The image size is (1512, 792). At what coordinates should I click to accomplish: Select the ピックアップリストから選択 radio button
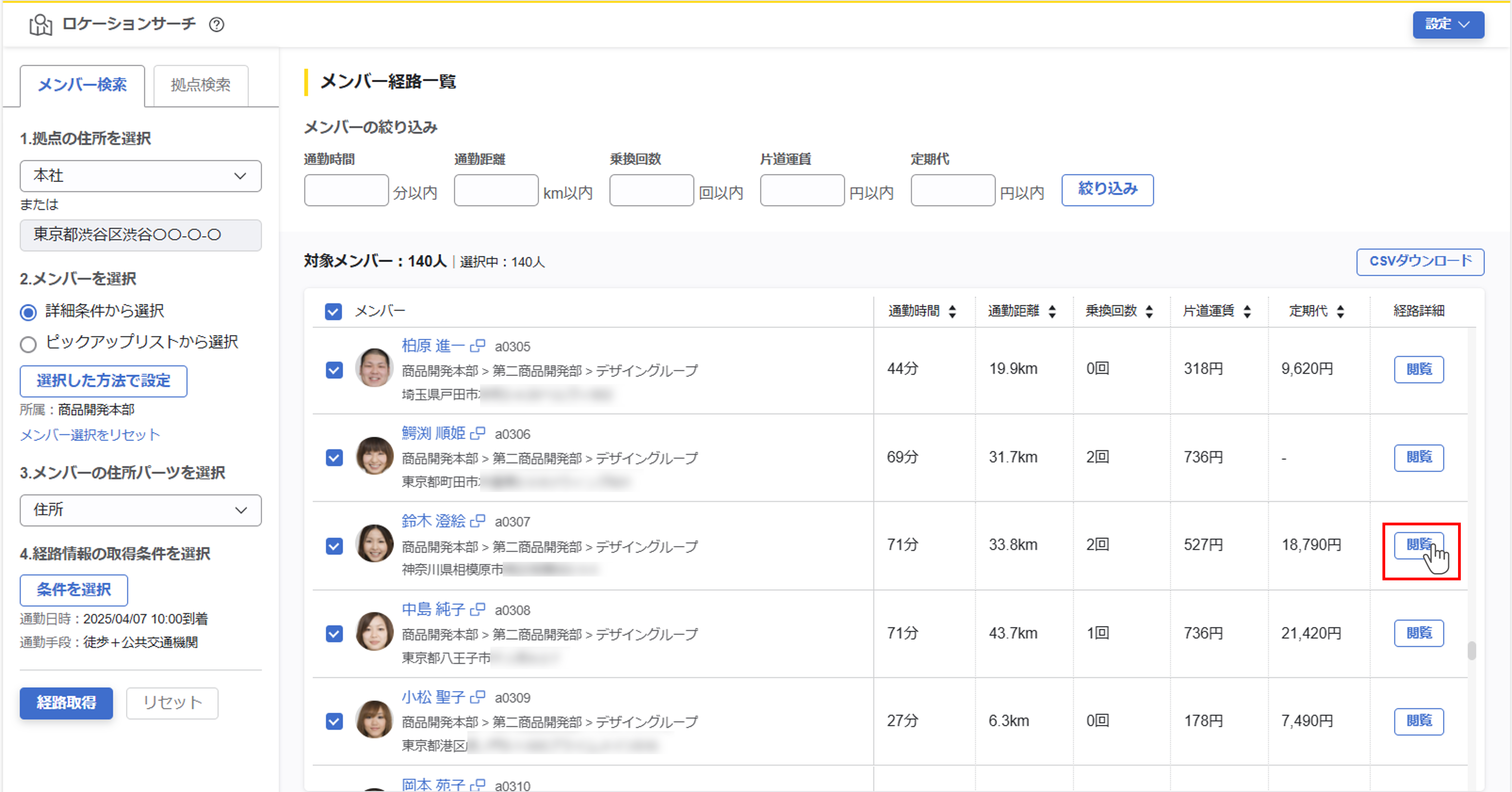[28, 344]
